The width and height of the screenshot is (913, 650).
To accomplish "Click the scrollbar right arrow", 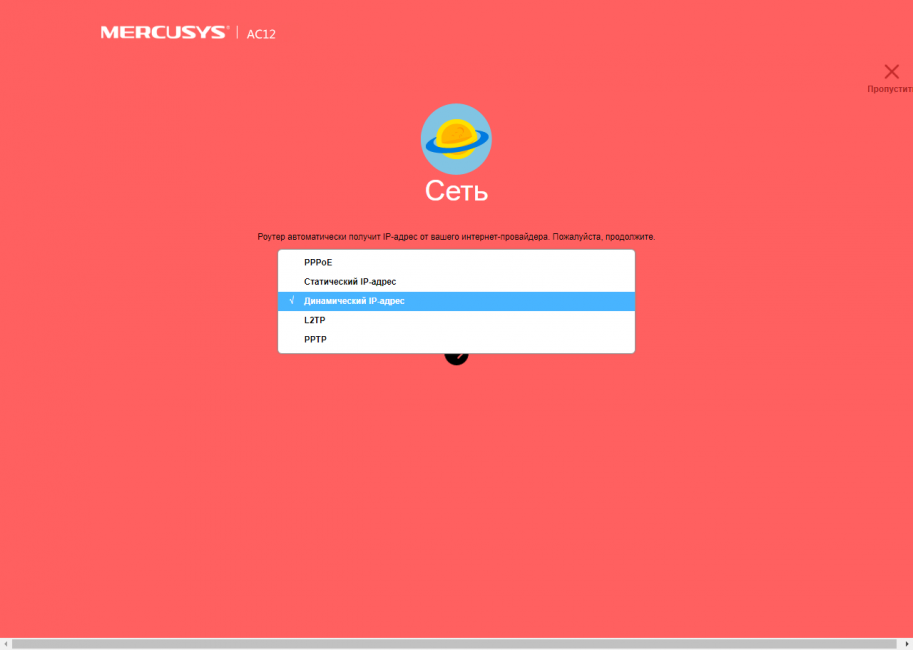I will 907,644.
